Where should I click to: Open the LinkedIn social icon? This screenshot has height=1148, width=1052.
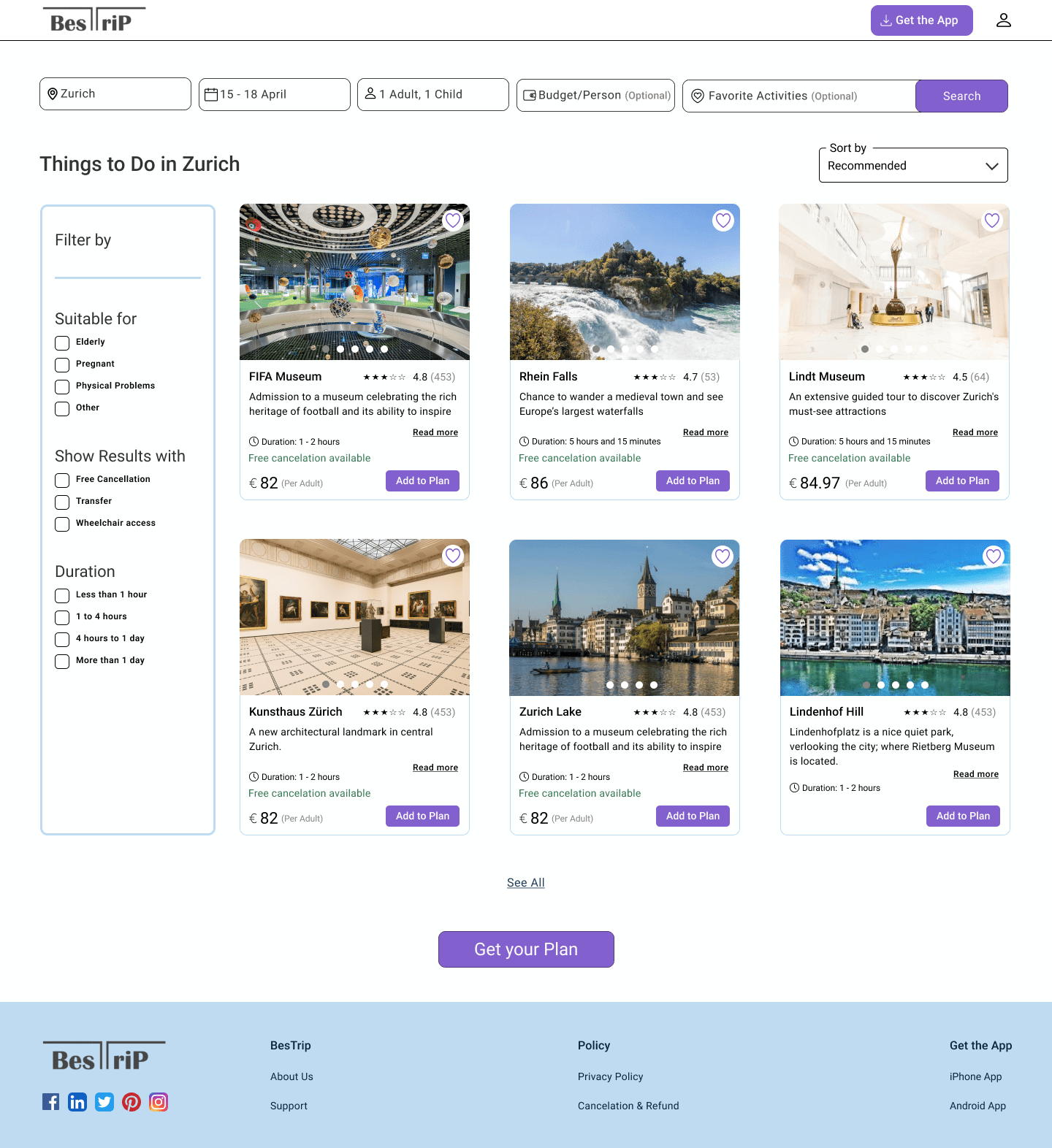77,1102
